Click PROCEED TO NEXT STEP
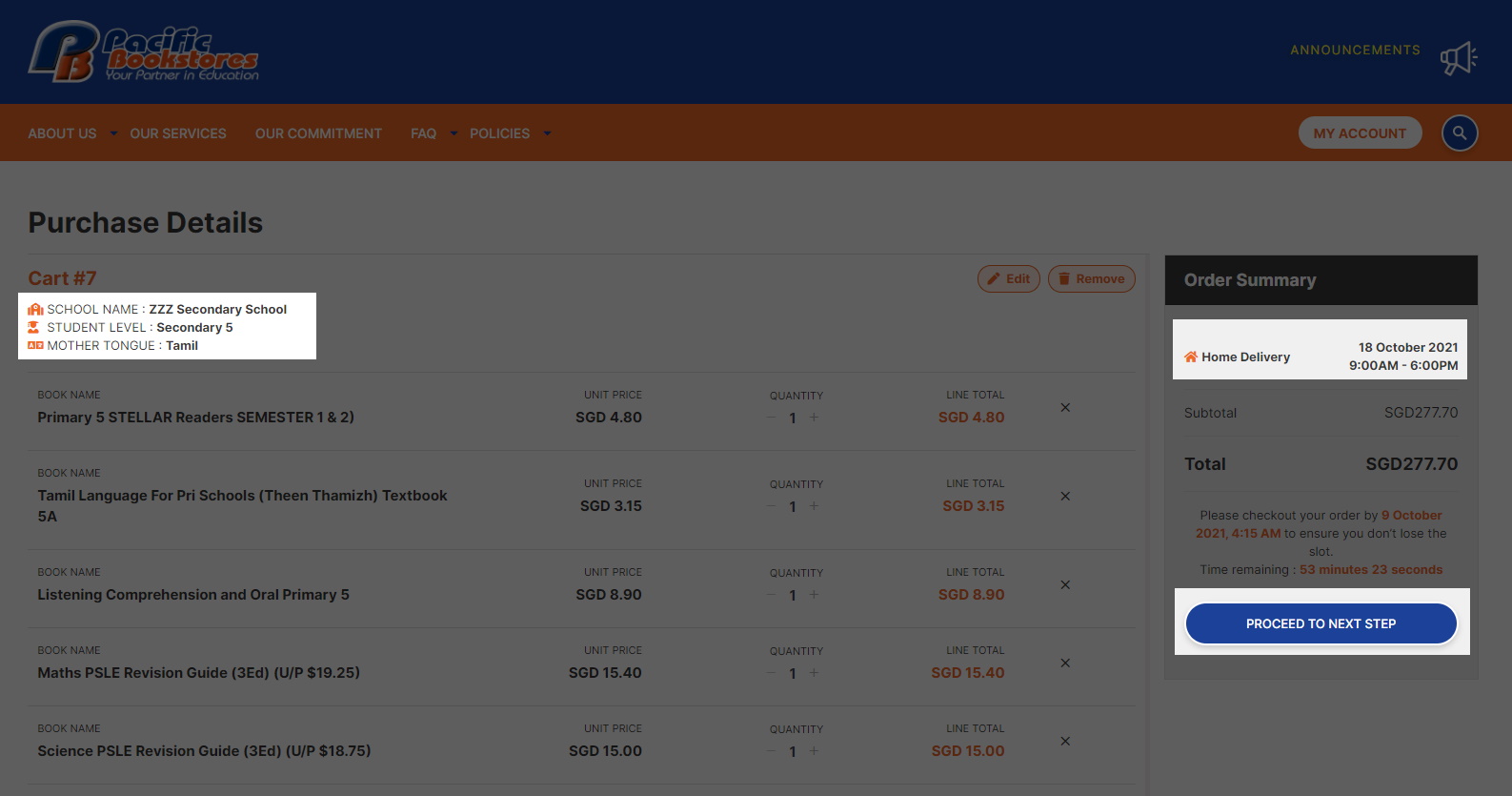Image resolution: width=1512 pixels, height=796 pixels. pos(1320,623)
